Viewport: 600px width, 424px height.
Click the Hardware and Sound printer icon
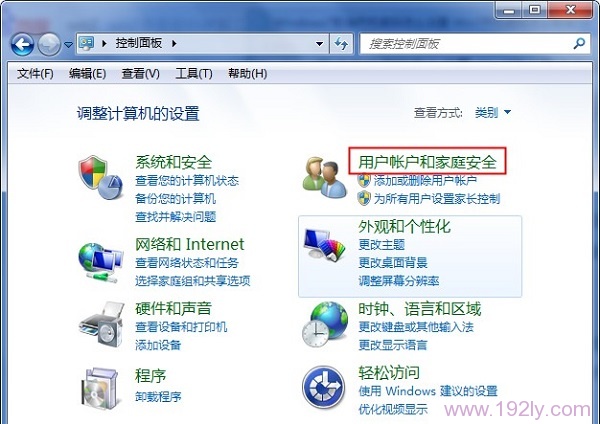click(101, 325)
